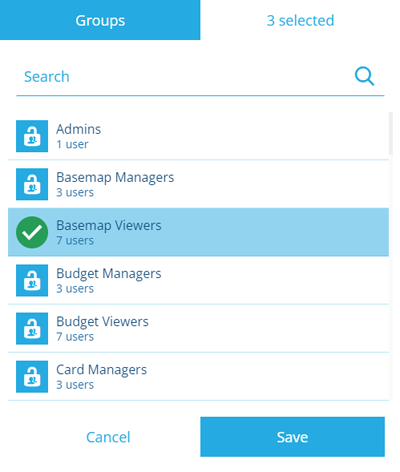This screenshot has height=472, width=400.
Task: Choose the Budget Managers group name
Action: tap(109, 274)
